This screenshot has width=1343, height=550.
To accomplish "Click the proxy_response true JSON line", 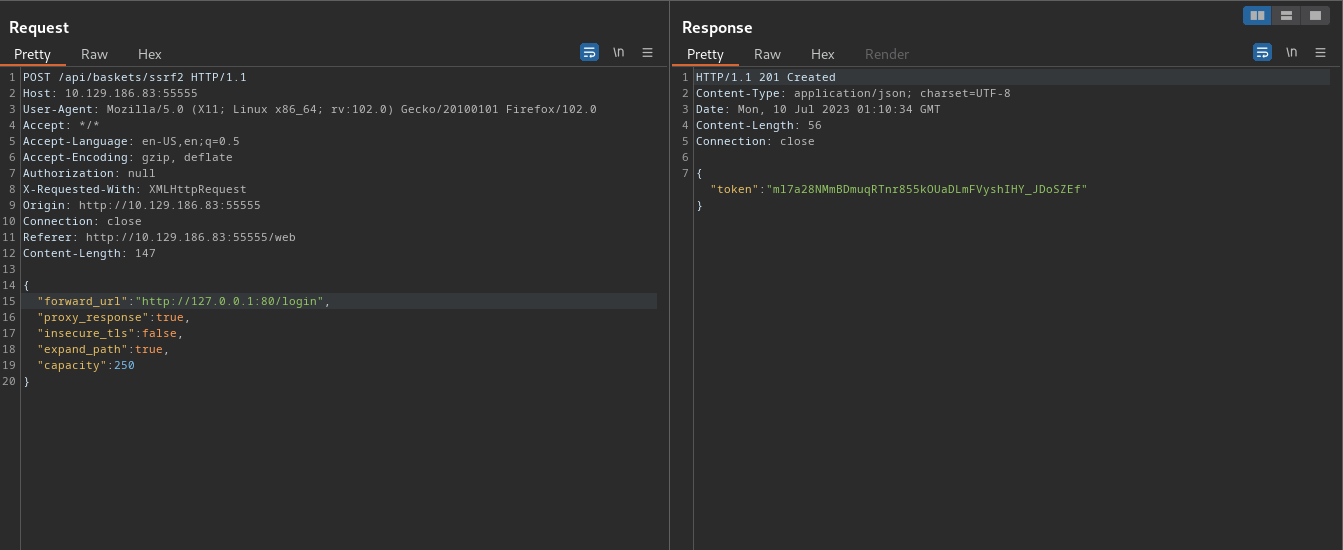I will pos(113,317).
